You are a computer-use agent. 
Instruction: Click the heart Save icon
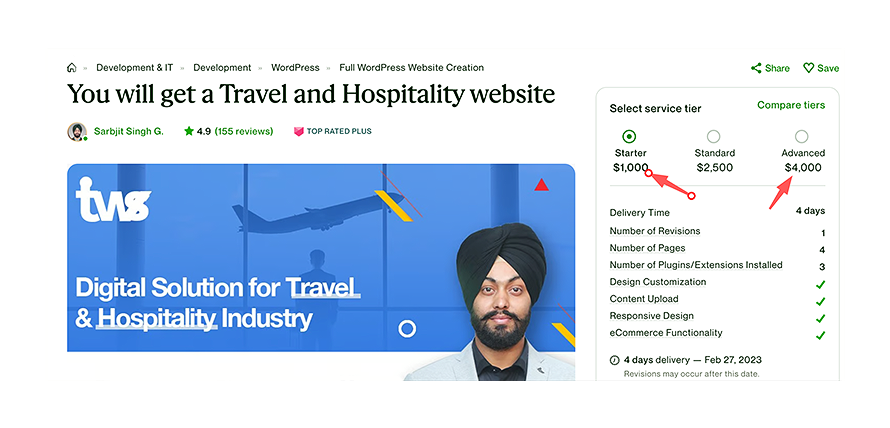tap(808, 68)
